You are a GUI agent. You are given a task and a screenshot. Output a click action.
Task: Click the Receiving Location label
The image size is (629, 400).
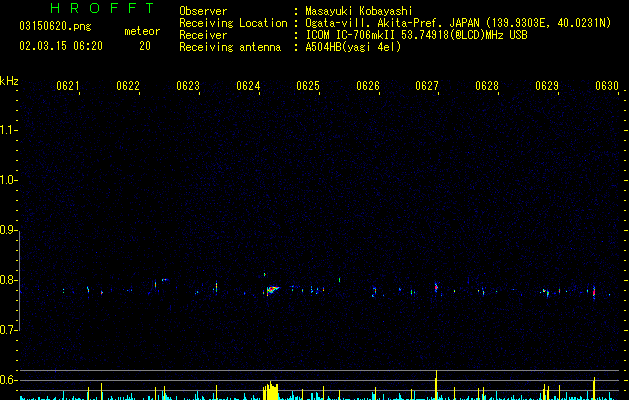[x=233, y=23]
